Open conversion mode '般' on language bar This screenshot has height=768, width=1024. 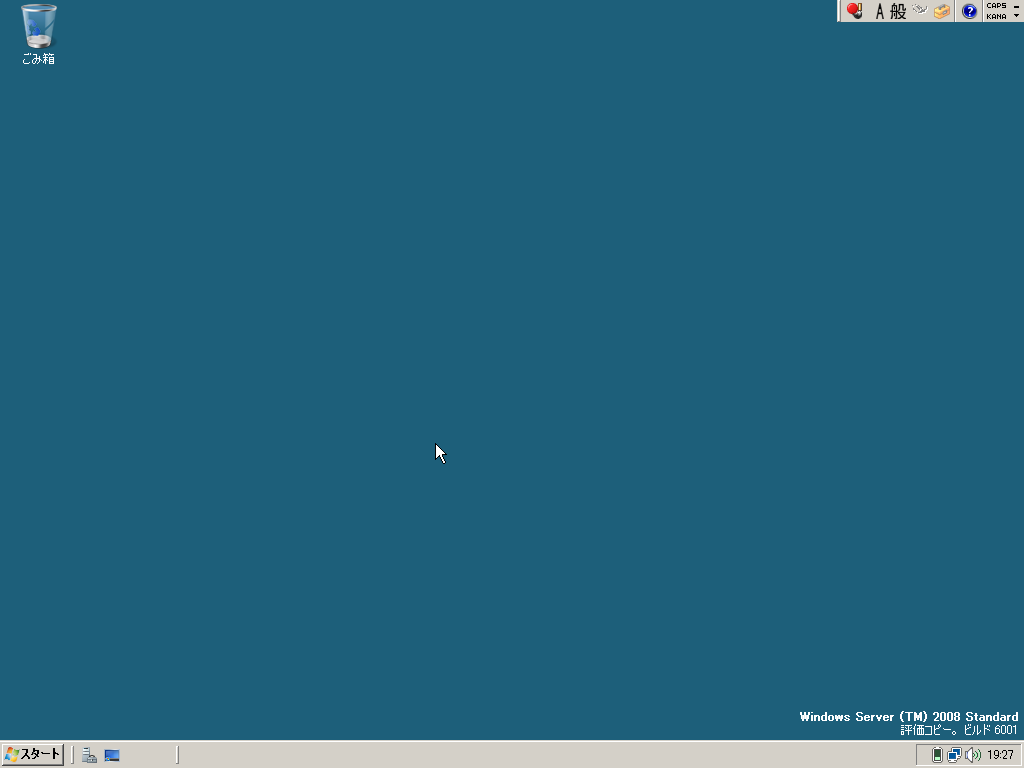pos(898,11)
